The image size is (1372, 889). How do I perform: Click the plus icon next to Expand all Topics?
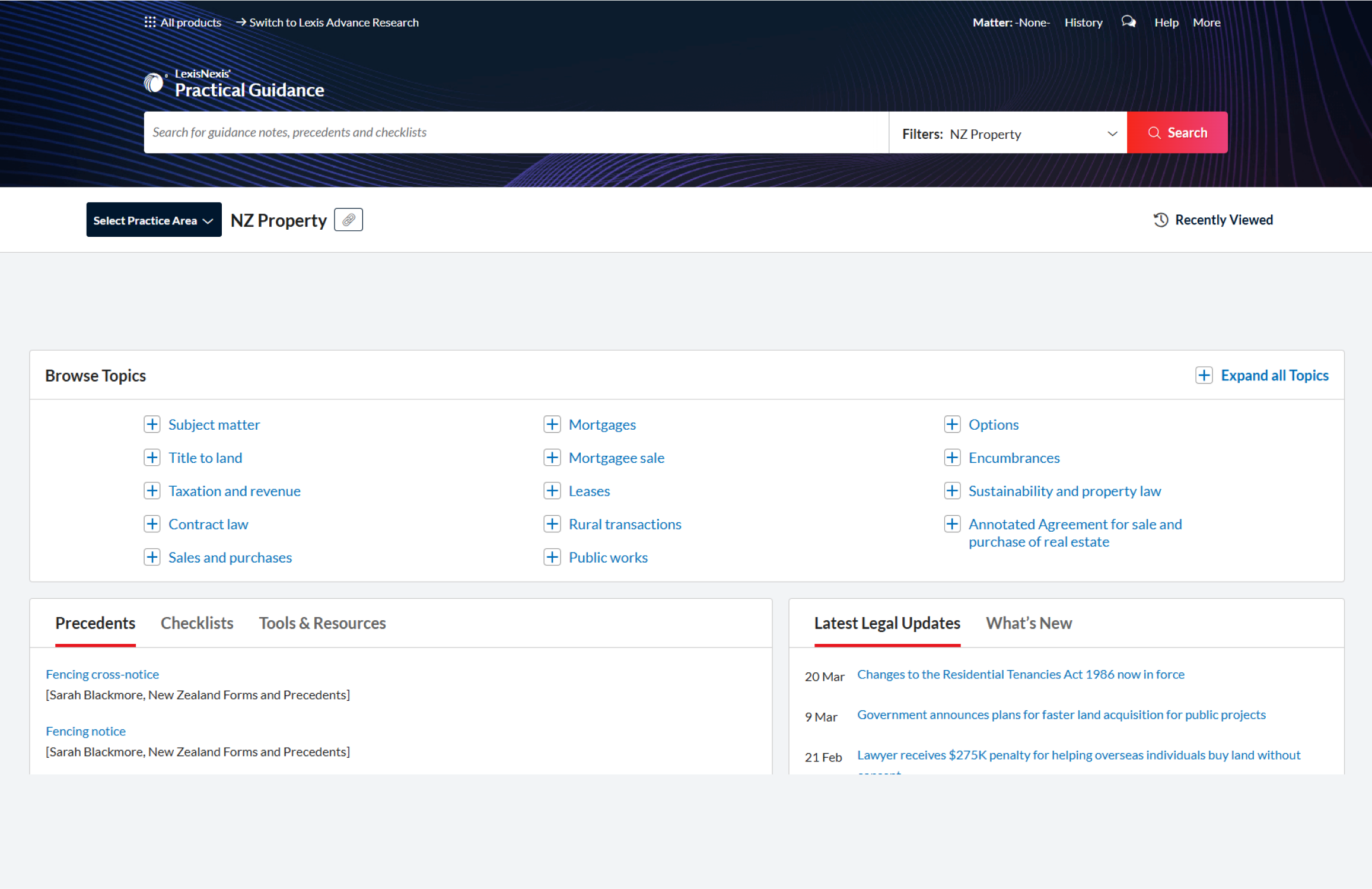click(x=1204, y=375)
